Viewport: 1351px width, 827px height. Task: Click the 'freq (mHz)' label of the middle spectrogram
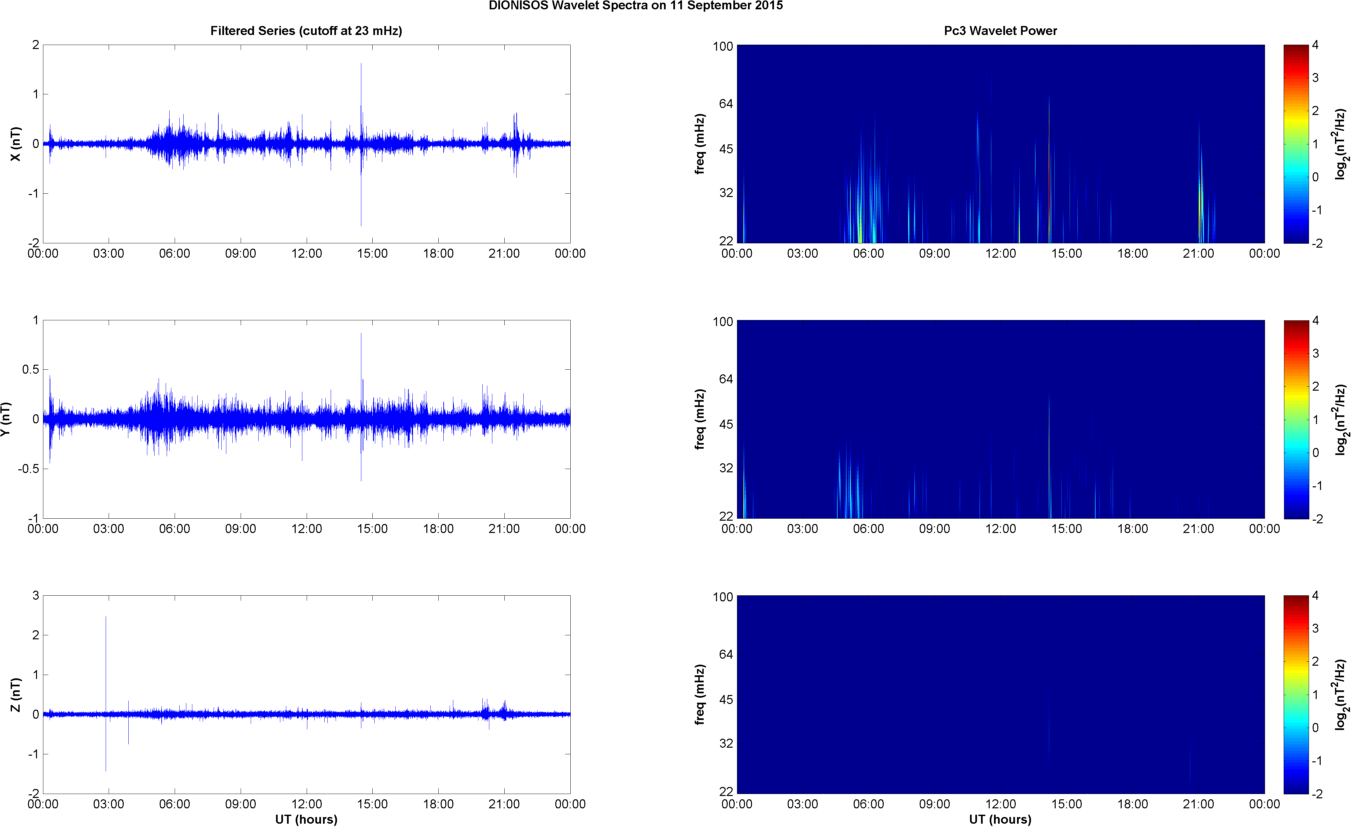coord(699,419)
